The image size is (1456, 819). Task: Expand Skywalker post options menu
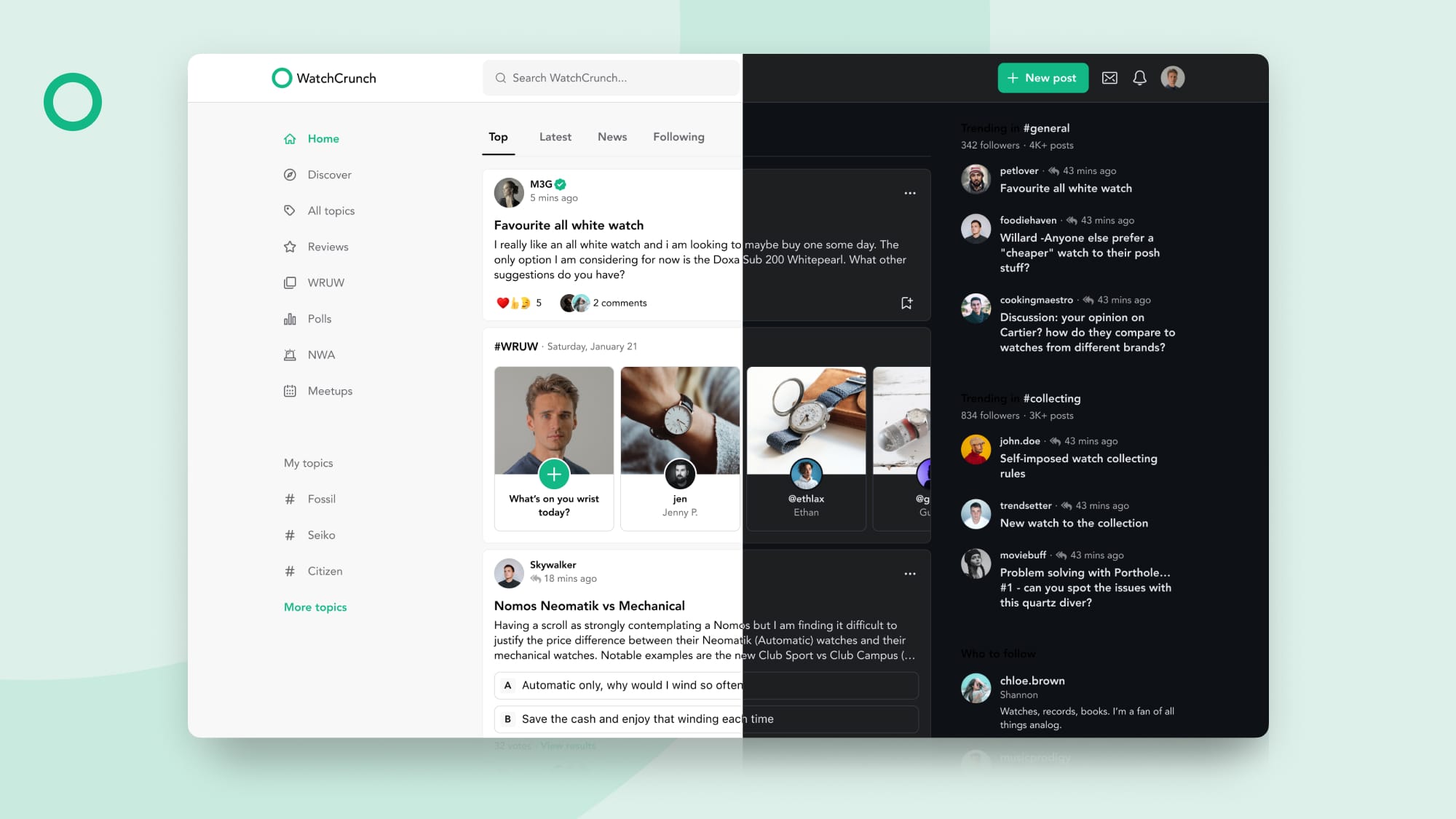[x=909, y=574]
